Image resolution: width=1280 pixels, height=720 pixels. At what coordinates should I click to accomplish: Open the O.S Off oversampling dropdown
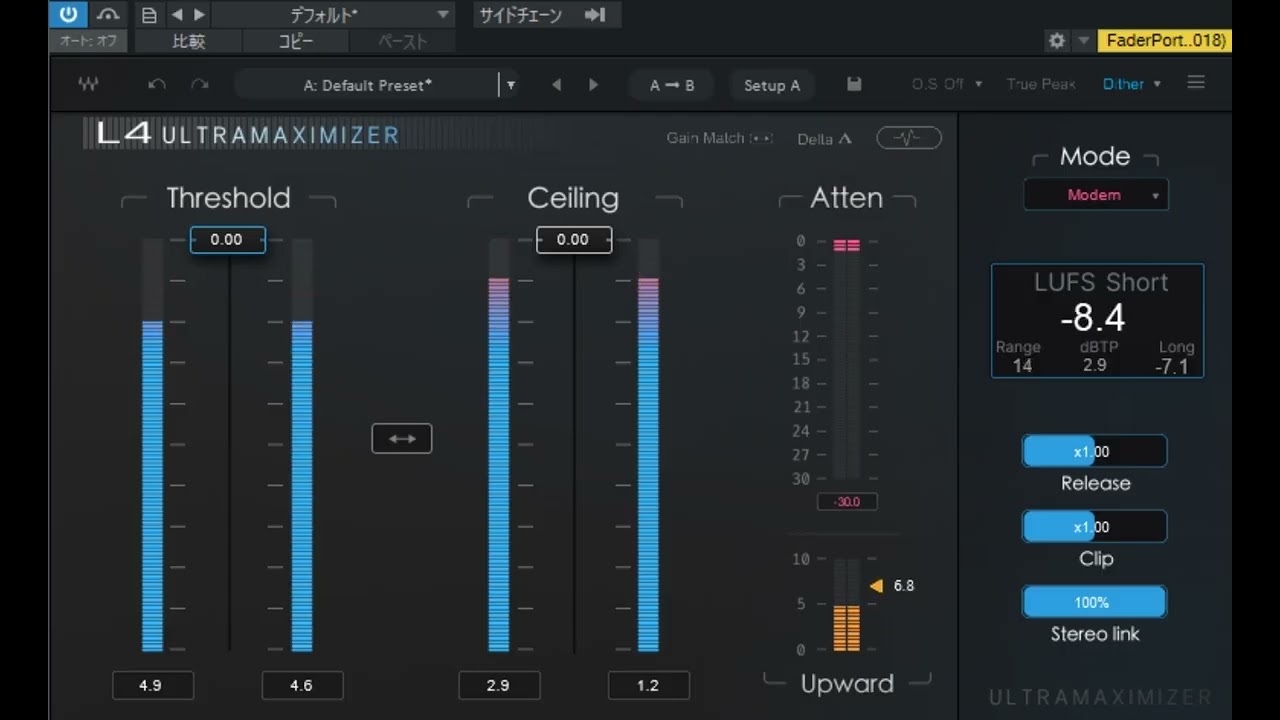(947, 84)
